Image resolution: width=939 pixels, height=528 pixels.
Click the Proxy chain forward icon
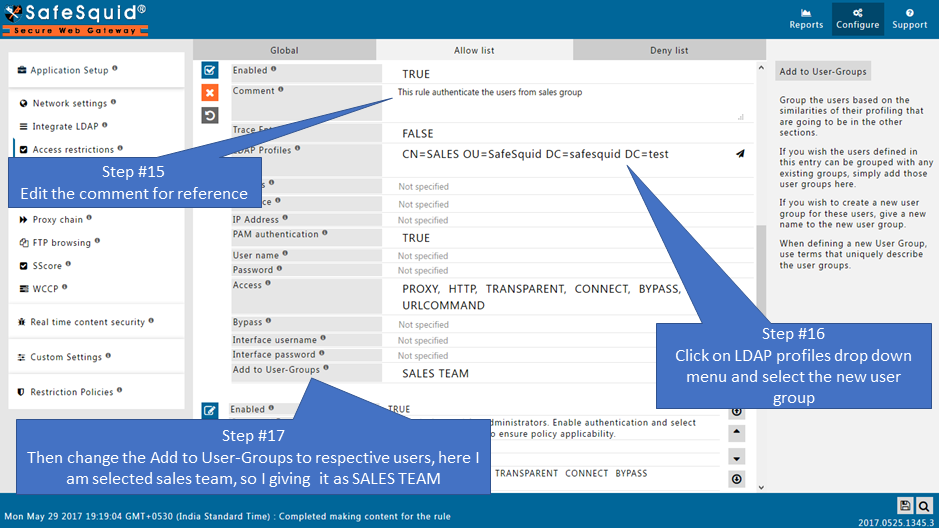[x=23, y=220]
